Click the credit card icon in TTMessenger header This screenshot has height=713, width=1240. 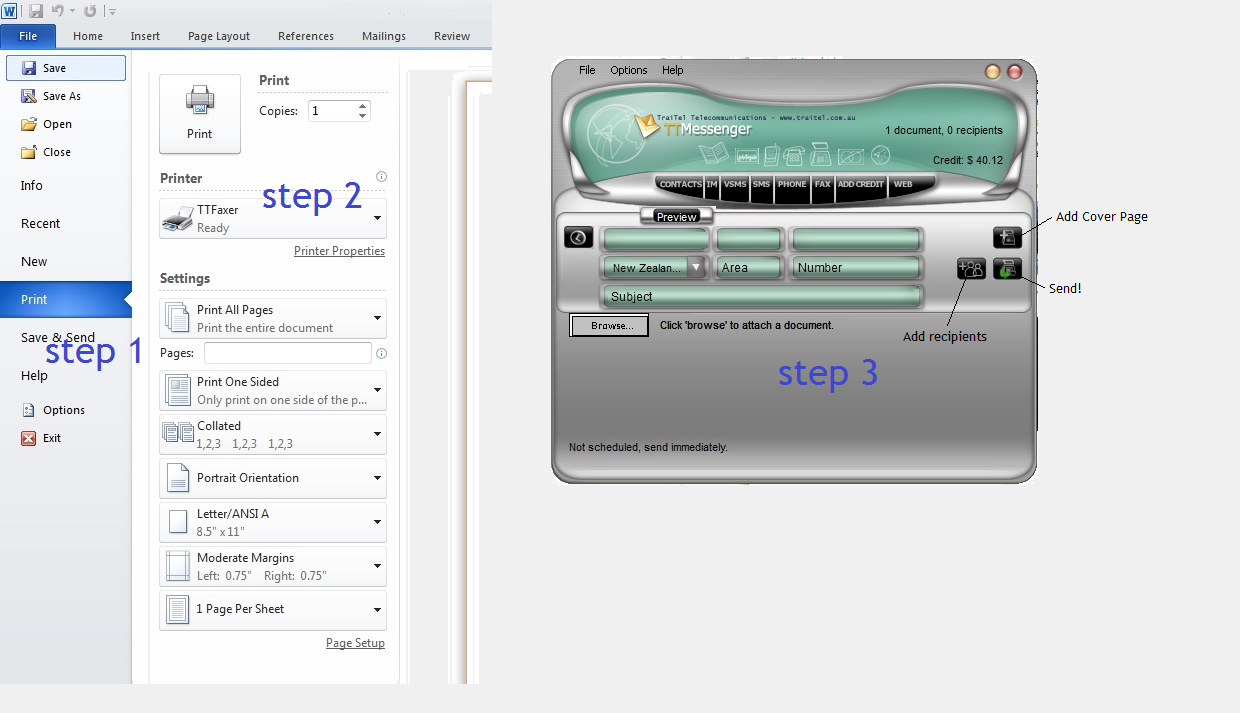click(851, 156)
